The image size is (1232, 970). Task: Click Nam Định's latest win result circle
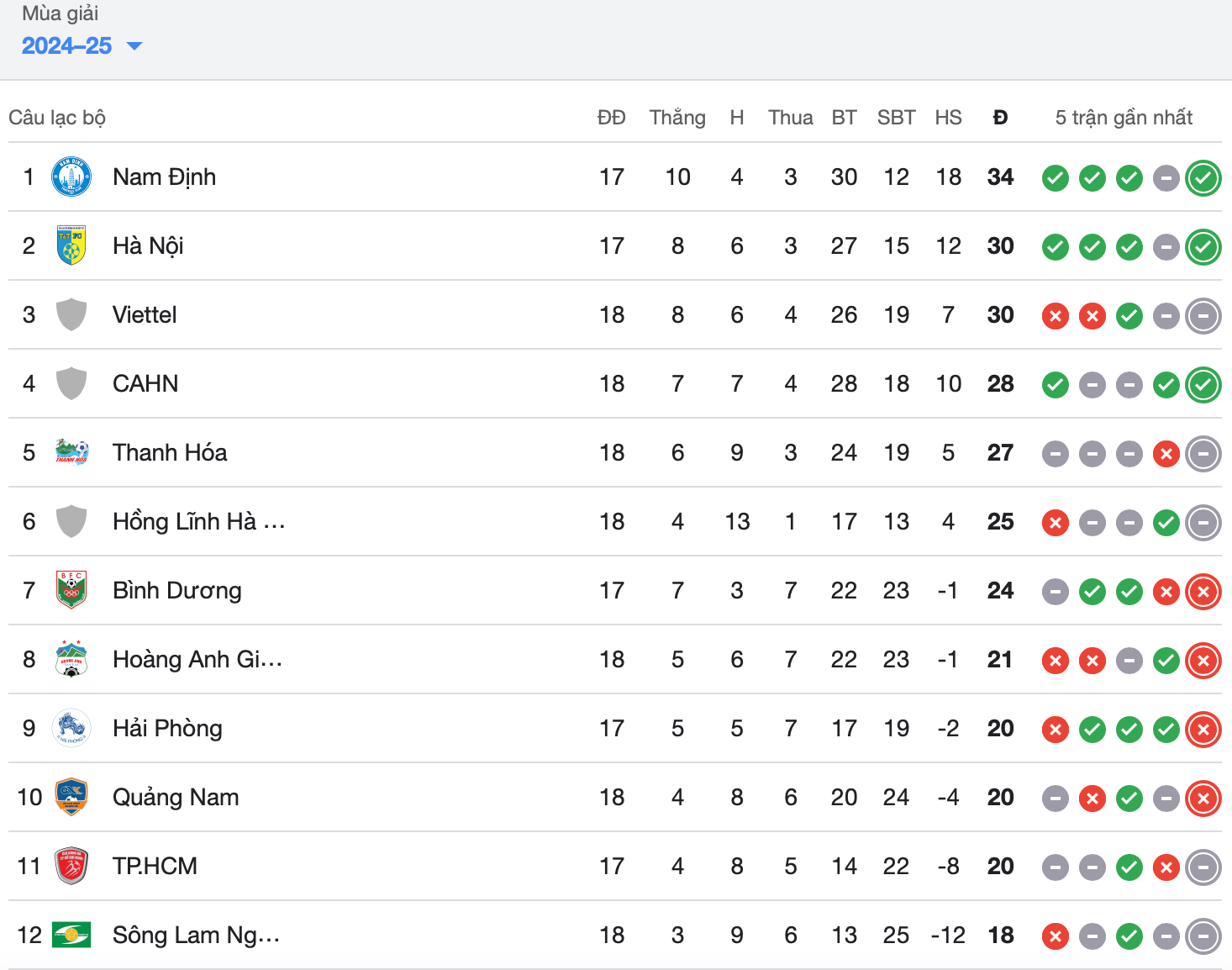1203,178
